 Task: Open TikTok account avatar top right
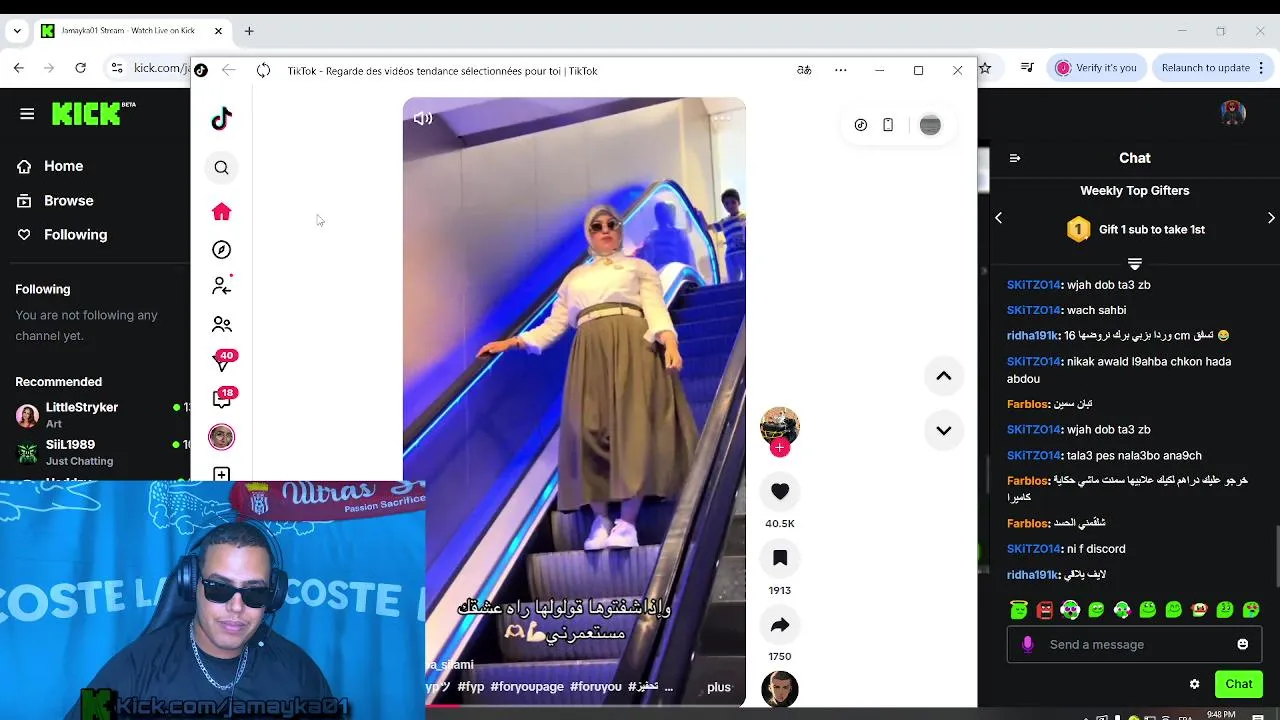pos(930,125)
